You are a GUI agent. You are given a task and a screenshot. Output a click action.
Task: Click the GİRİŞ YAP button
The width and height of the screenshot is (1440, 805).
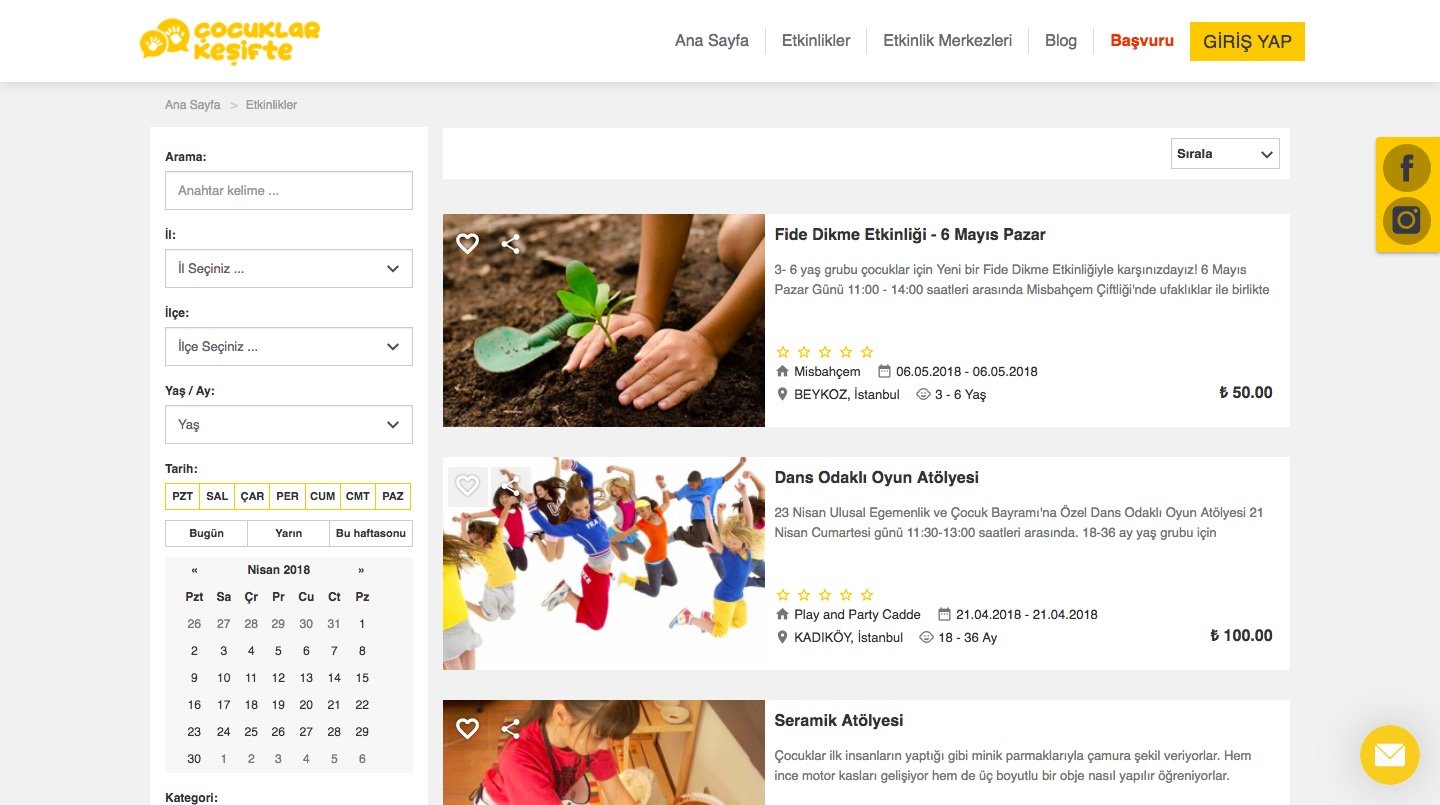pos(1247,41)
